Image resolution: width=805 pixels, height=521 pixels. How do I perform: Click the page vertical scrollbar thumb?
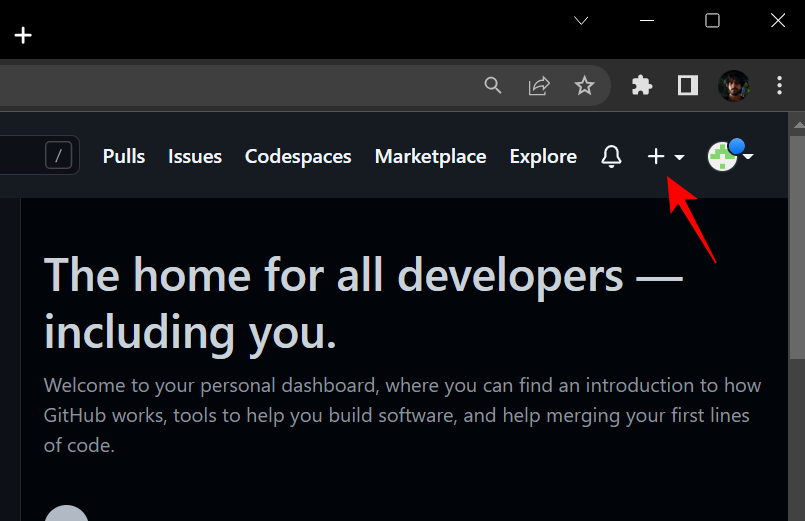797,245
